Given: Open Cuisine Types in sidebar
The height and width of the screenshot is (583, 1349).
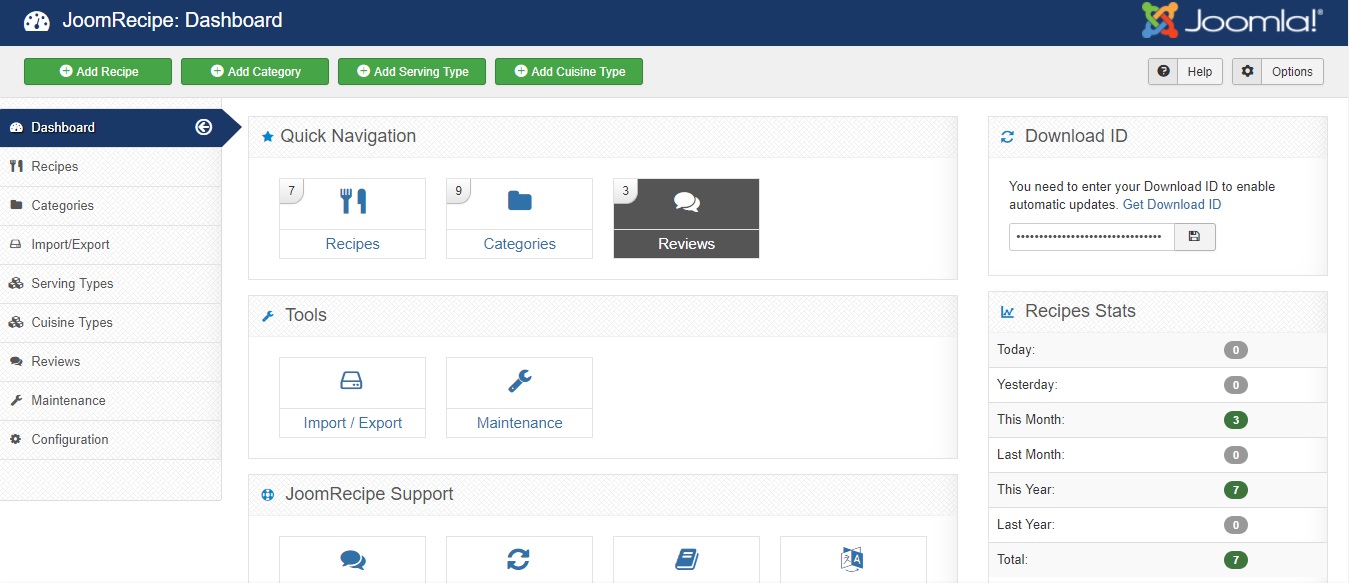Looking at the screenshot, I should click(x=110, y=322).
